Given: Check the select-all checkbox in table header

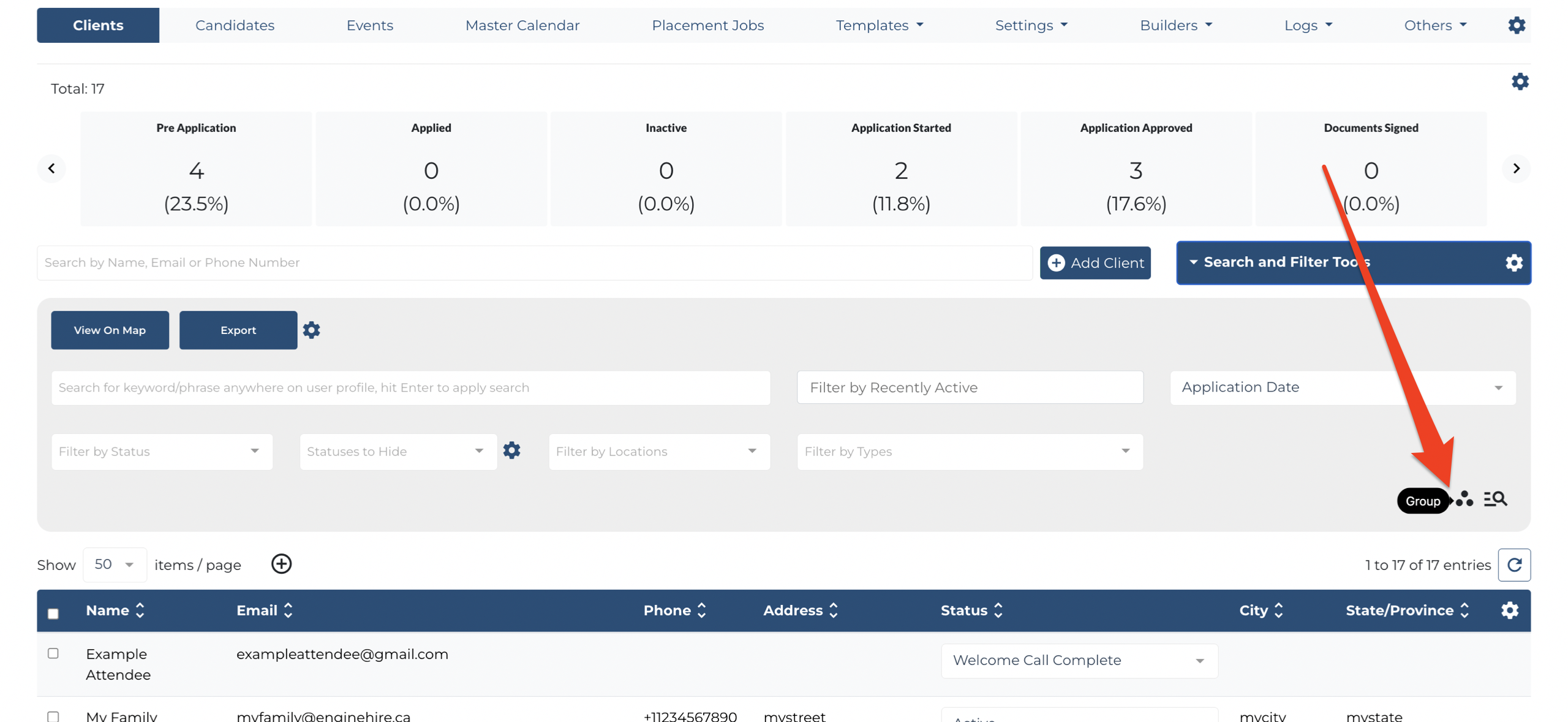Looking at the screenshot, I should [53, 613].
